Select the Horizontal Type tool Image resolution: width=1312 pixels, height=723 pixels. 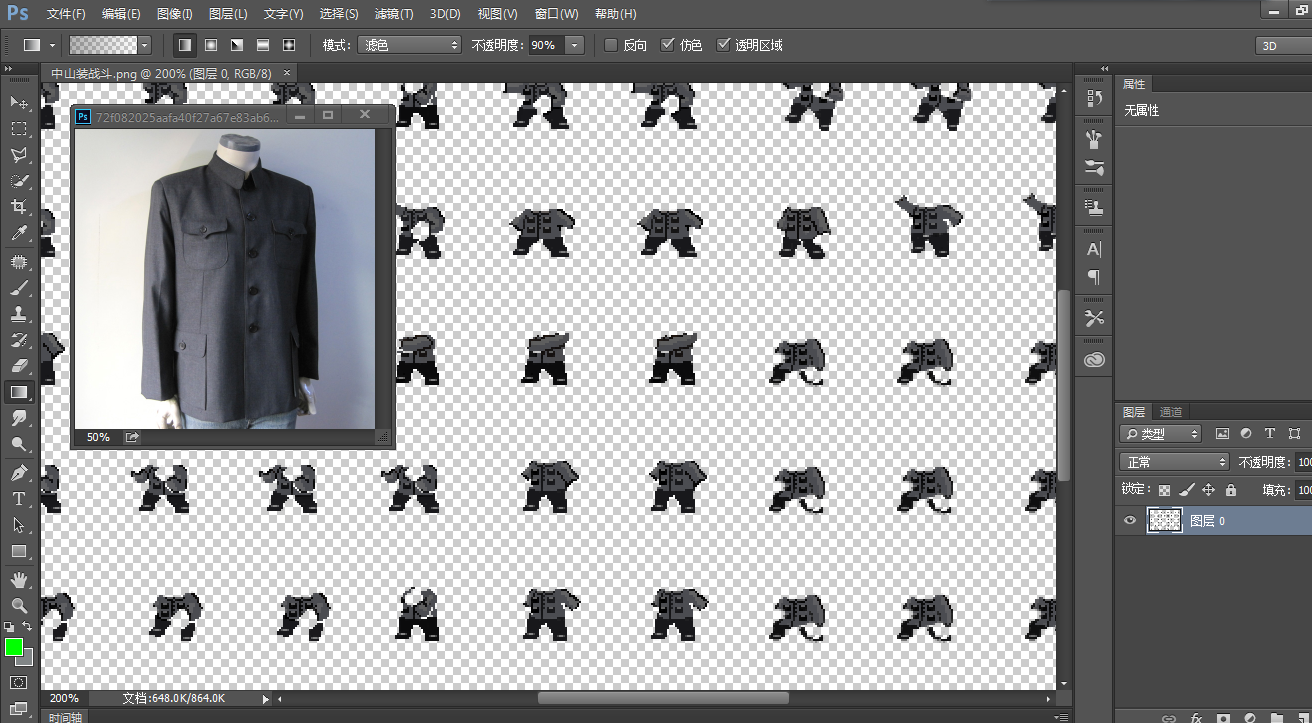(x=19, y=498)
